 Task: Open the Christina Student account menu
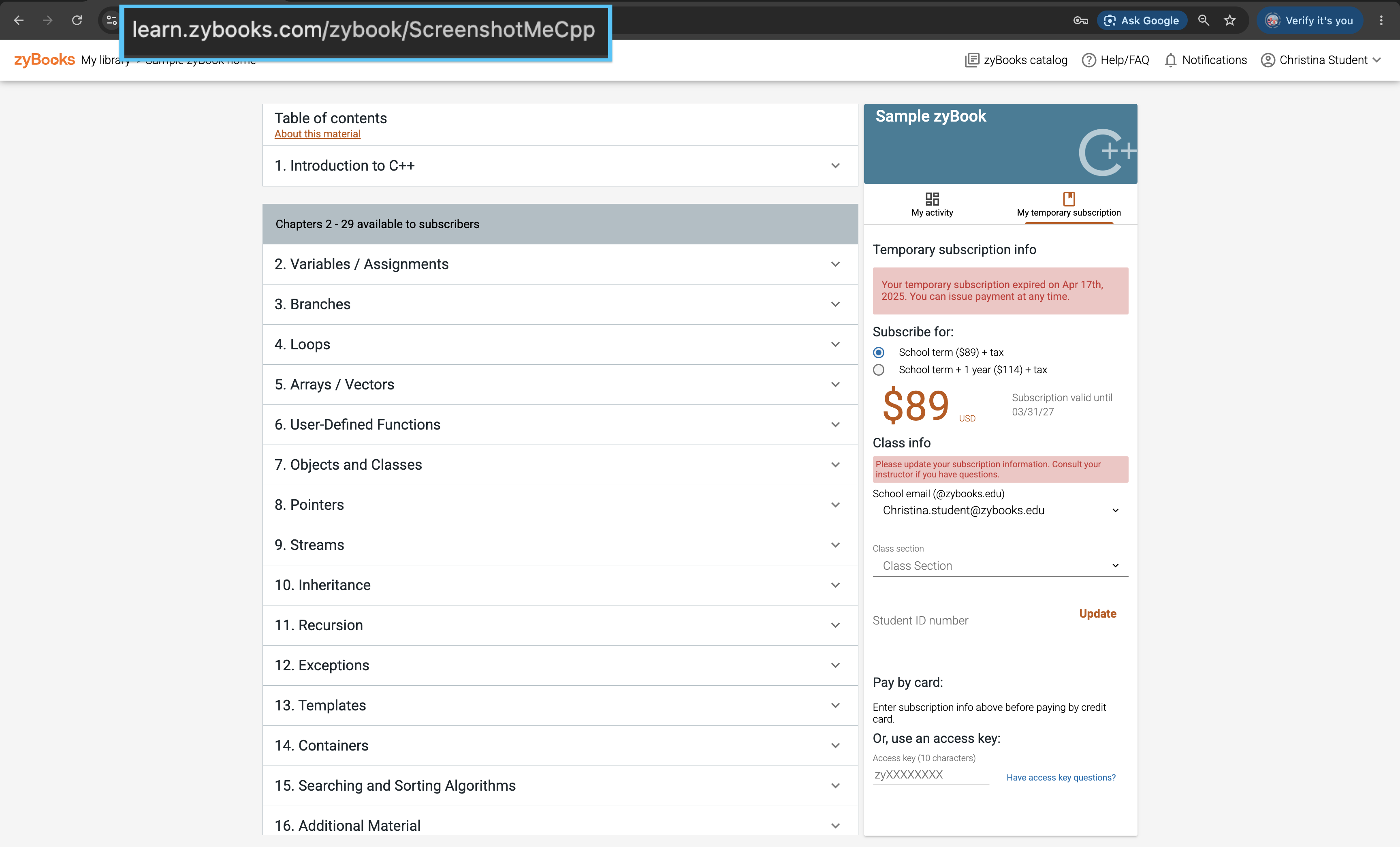coord(1321,60)
